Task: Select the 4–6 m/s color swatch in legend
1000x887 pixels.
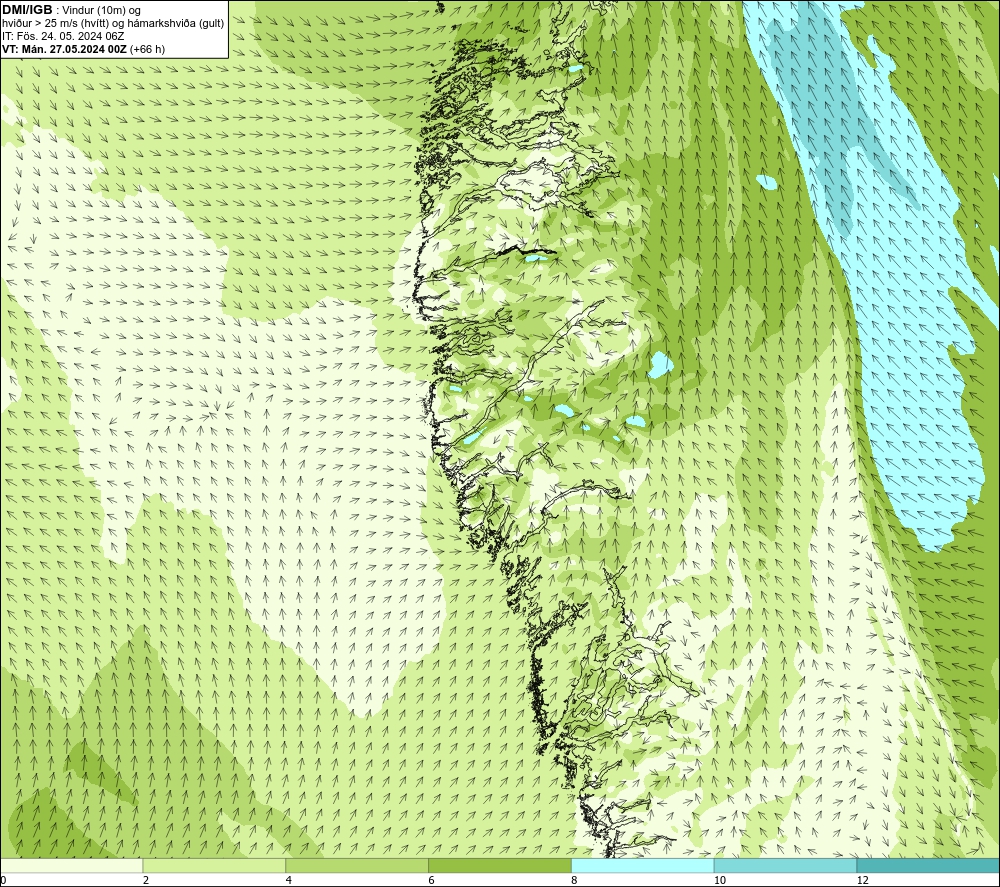Action: tap(357, 865)
